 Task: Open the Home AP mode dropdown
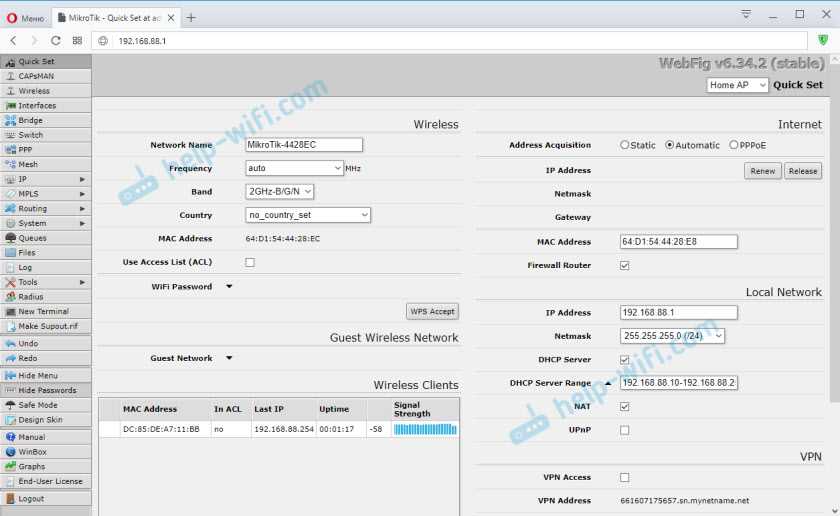click(x=737, y=85)
